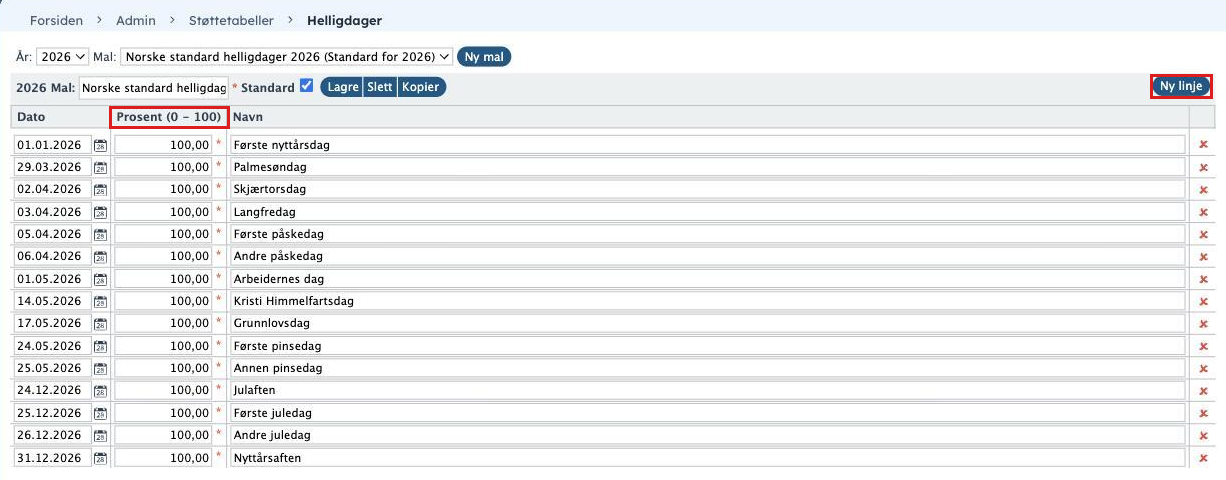Create a new template with Ny mal

484,57
